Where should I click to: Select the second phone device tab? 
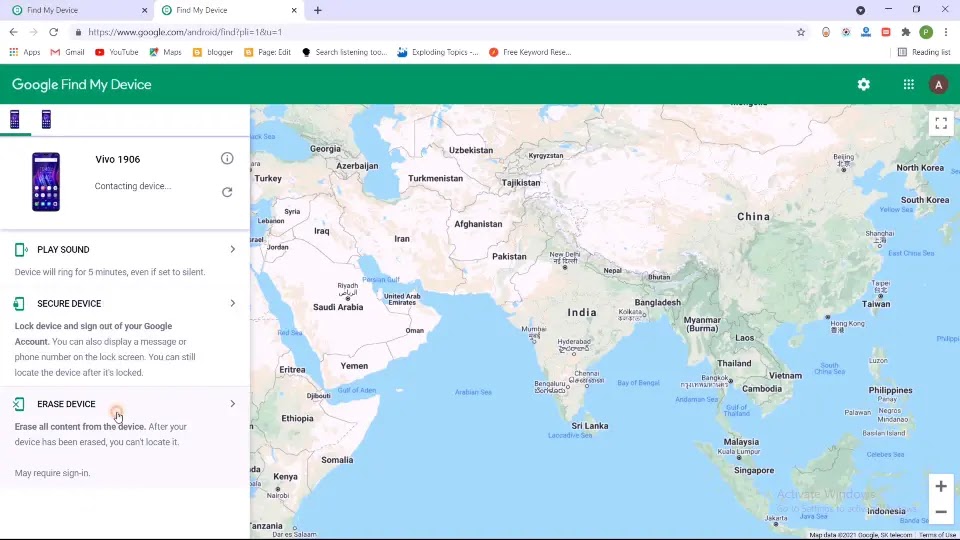(x=46, y=119)
